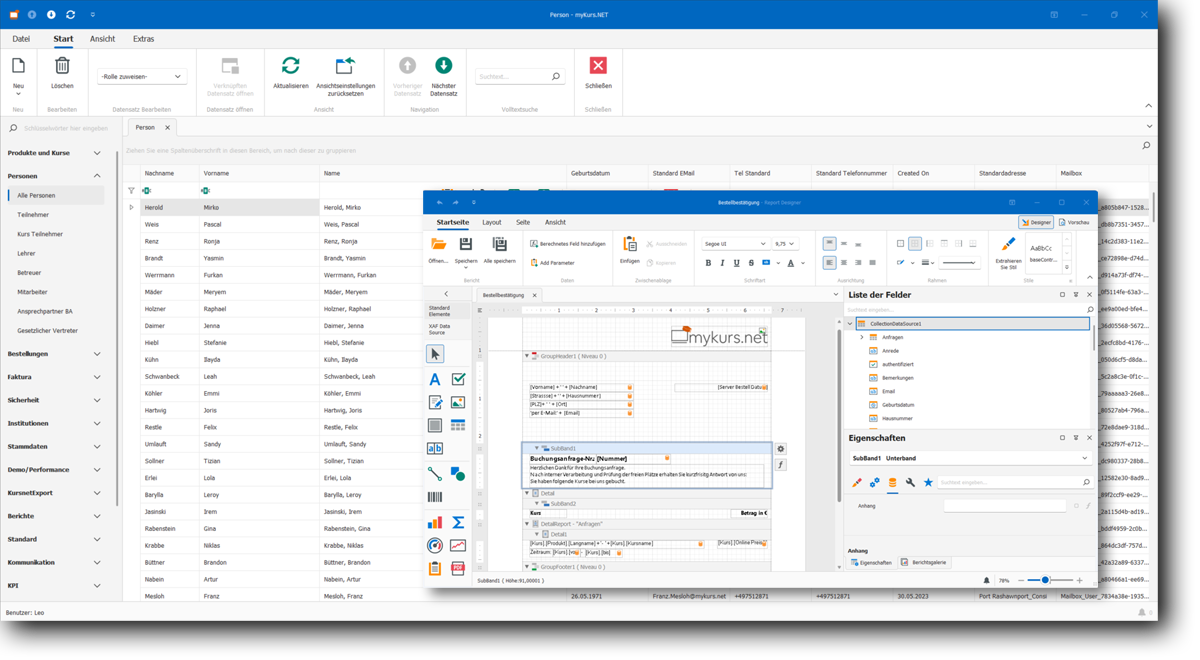1200x660 pixels.
Task: Click Ansichtseinstellungen zurücksetzen icon
Action: [345, 66]
